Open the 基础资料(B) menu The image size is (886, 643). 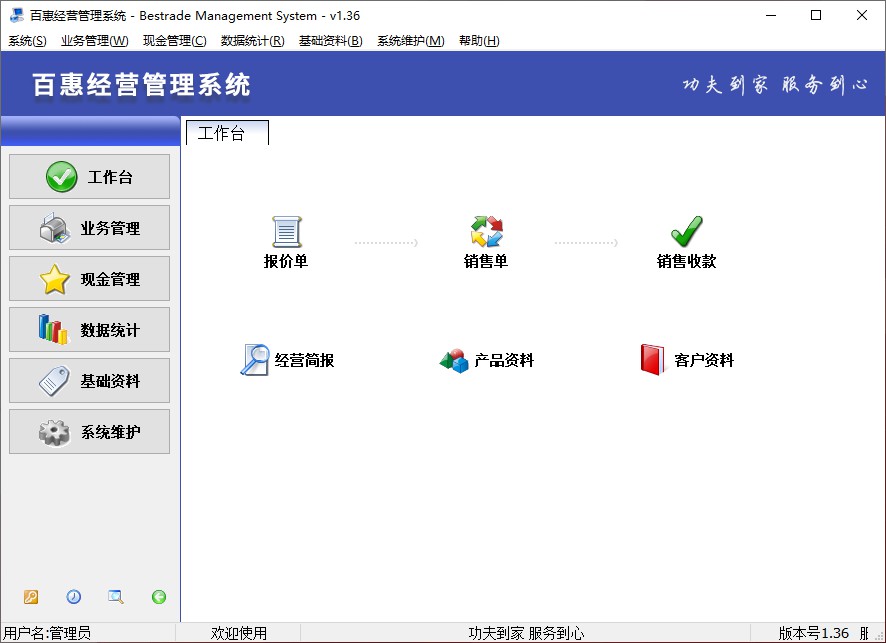(331, 41)
